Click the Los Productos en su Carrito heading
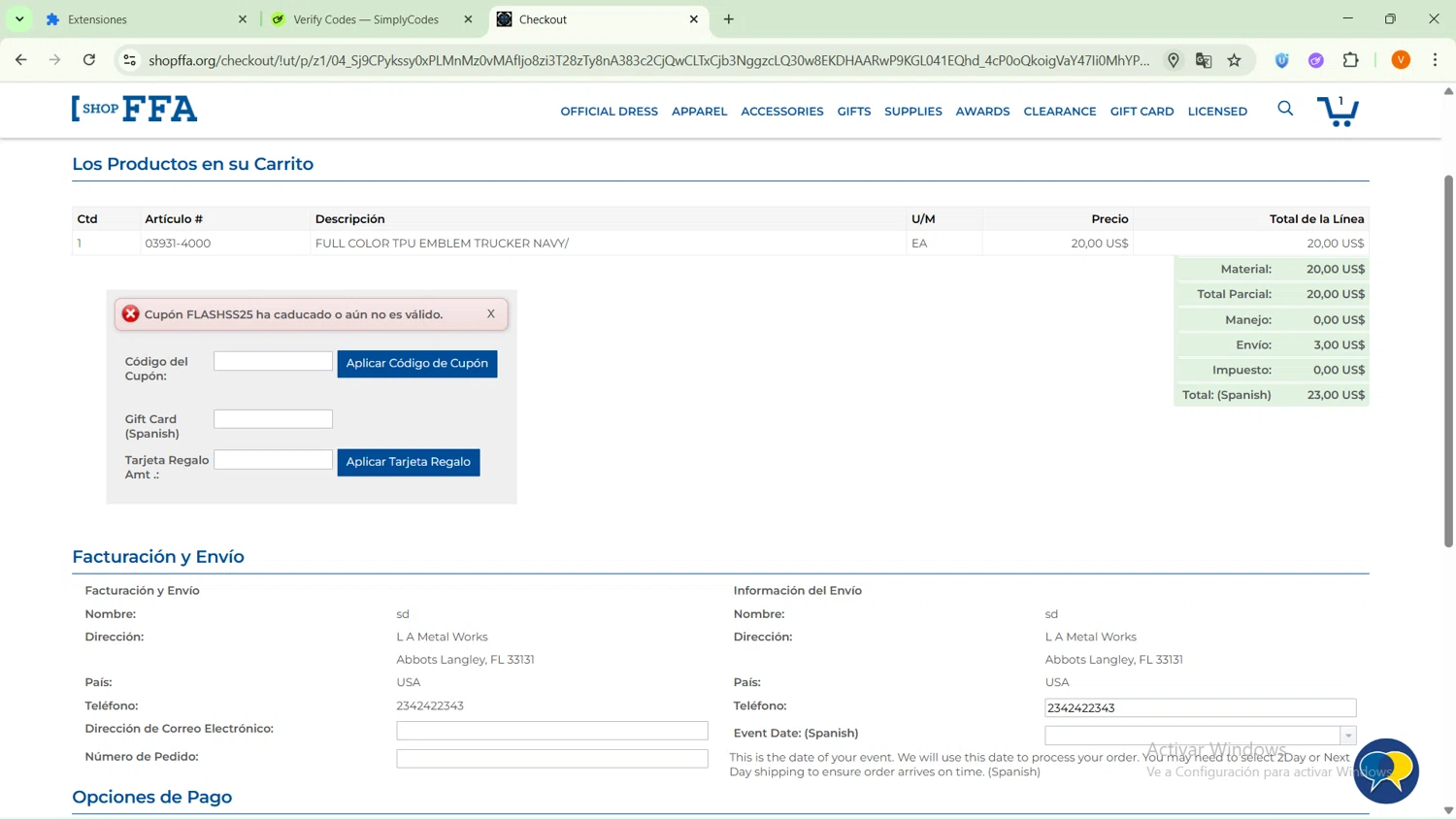Image resolution: width=1456 pixels, height=819 pixels. point(192,164)
